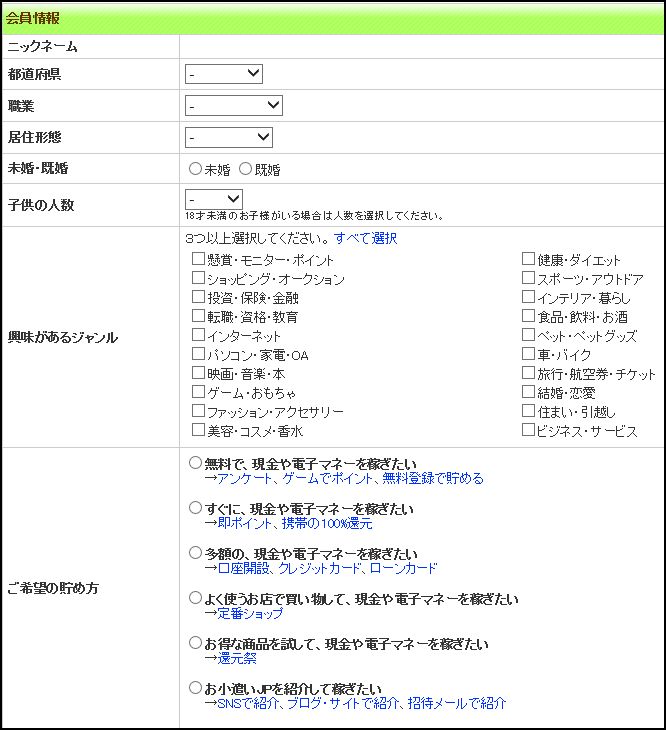
Task: Click the すべて選択 link
Action: tap(365, 238)
